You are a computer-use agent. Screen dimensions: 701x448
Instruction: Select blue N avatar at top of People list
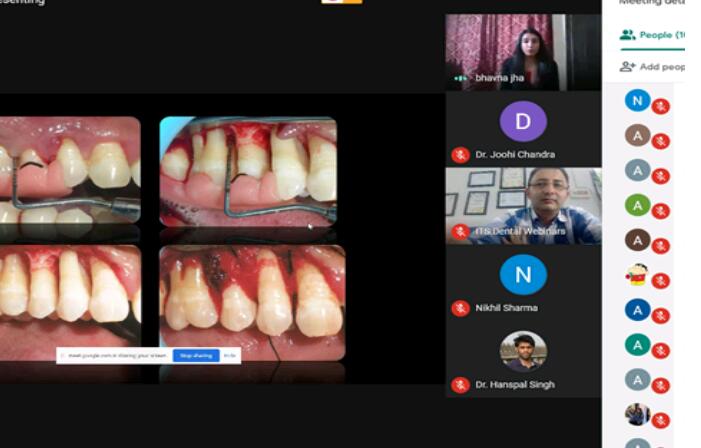click(x=637, y=100)
